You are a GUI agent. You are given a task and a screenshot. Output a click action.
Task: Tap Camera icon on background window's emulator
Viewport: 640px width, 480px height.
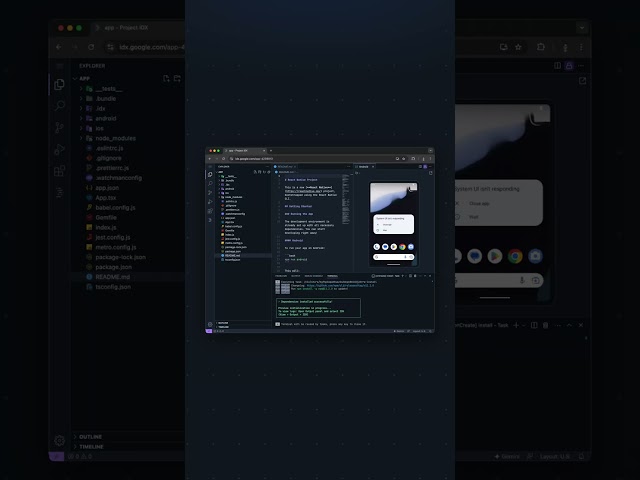535,256
